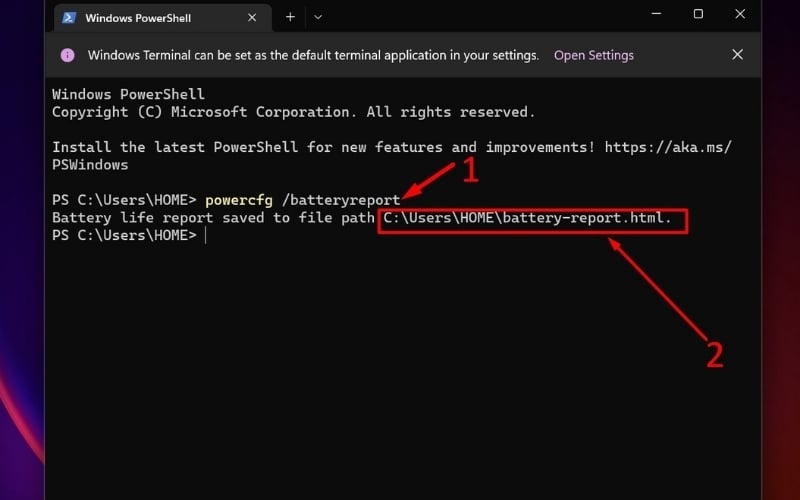Expand the new tab profile dropdown chevron
Screen dimensions: 800x500
point(318,17)
